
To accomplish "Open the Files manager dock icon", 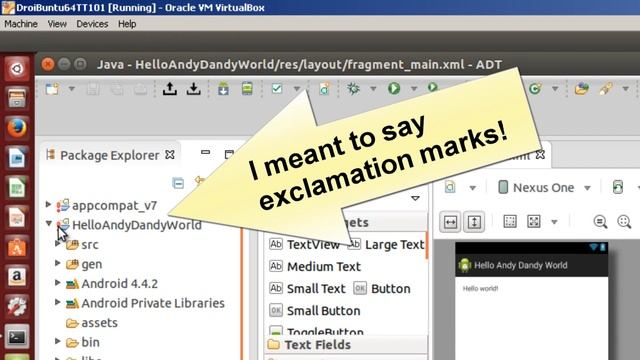I will (x=17, y=98).
